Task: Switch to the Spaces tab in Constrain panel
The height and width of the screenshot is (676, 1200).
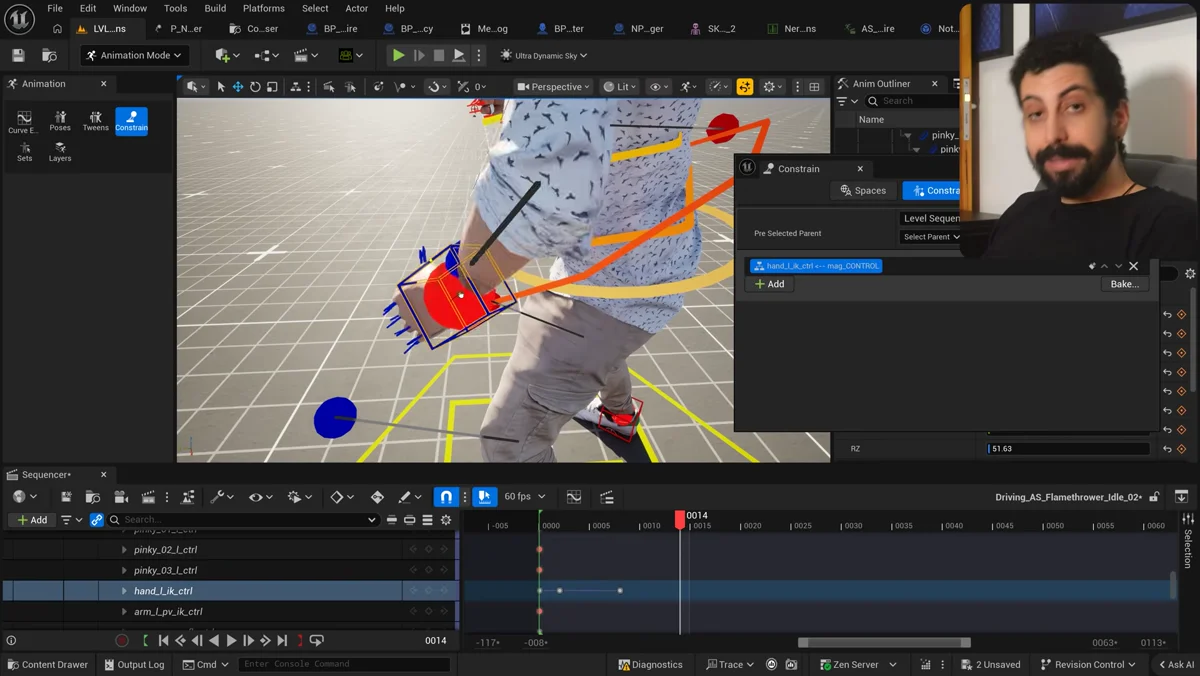Action: (x=863, y=190)
